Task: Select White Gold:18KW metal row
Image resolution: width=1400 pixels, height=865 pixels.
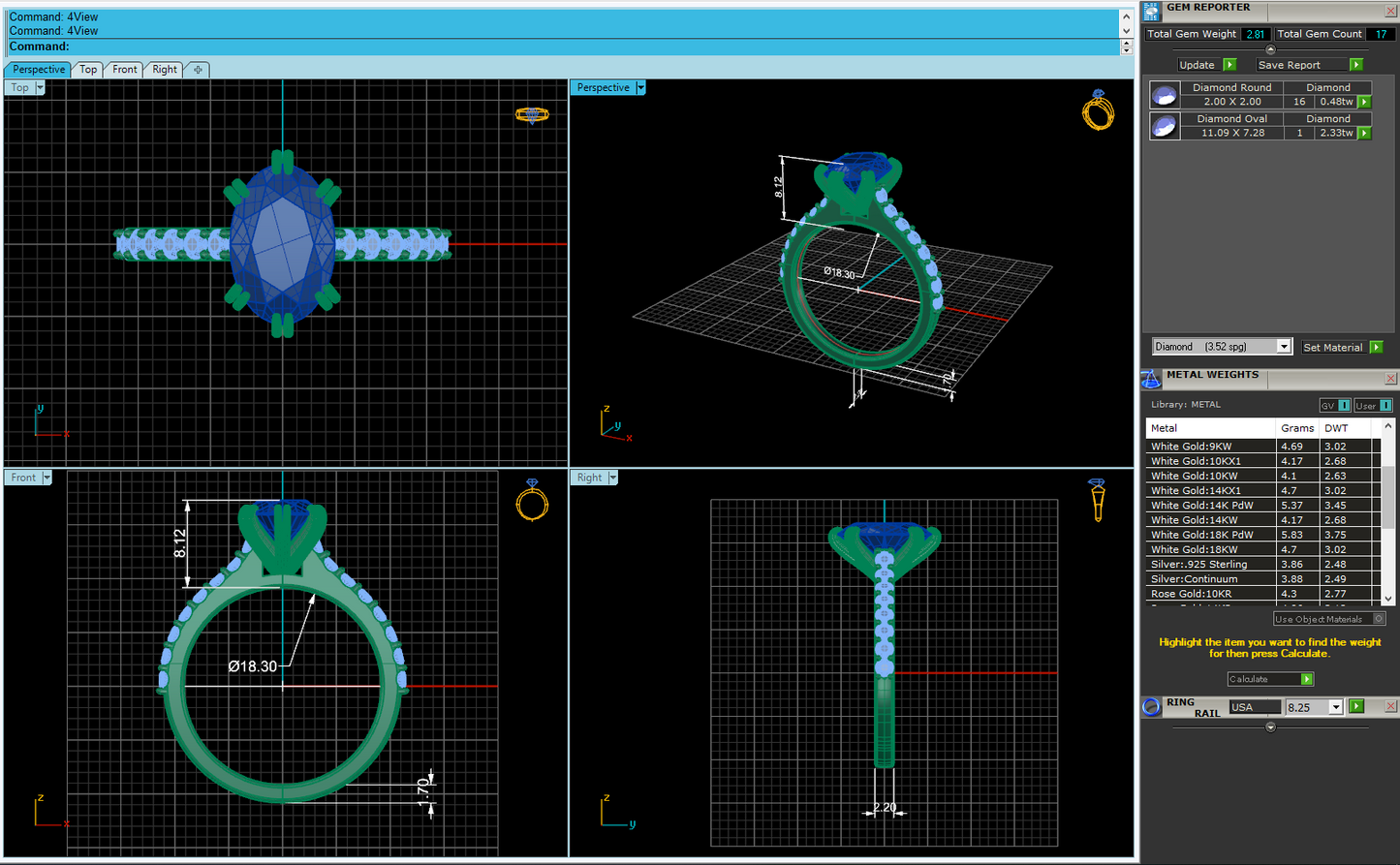Action: click(1262, 549)
